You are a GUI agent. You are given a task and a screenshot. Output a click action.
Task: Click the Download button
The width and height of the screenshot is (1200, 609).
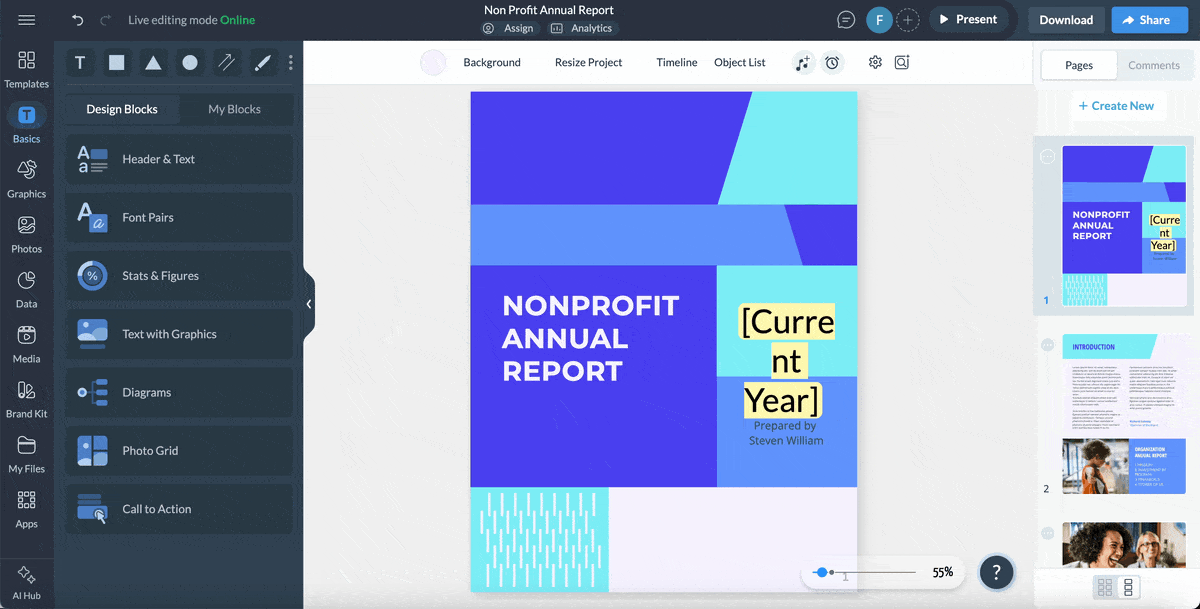(1065, 19)
